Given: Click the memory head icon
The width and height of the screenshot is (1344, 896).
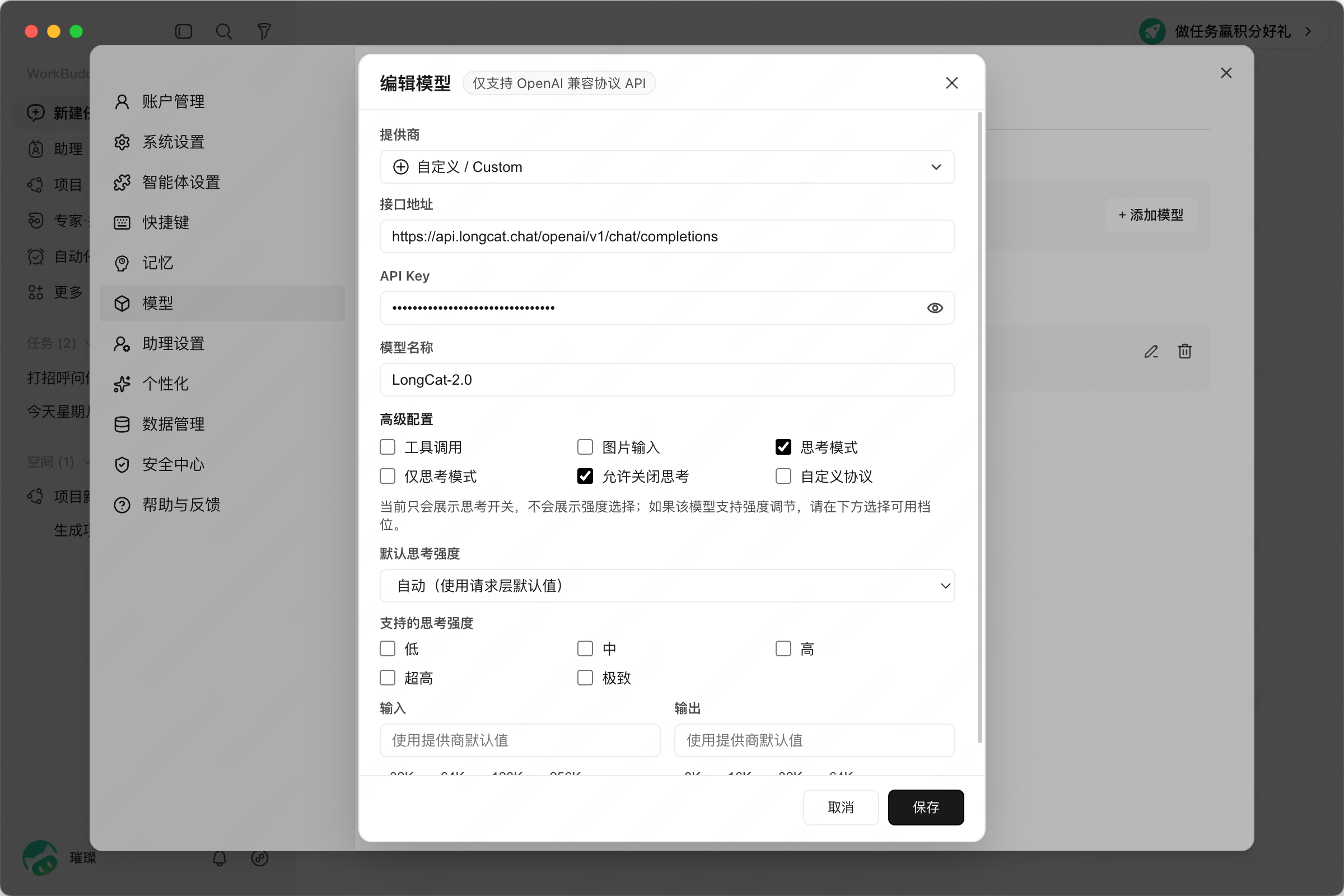Looking at the screenshot, I should pyautogui.click(x=122, y=263).
